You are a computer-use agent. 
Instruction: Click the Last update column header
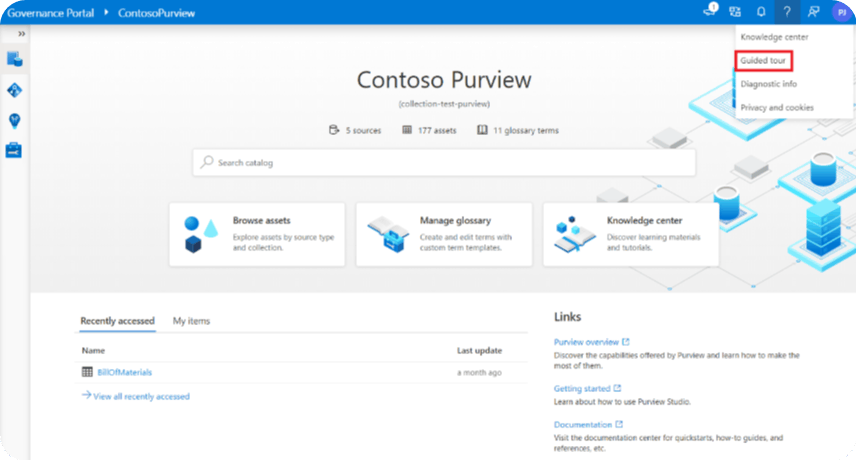pos(479,351)
